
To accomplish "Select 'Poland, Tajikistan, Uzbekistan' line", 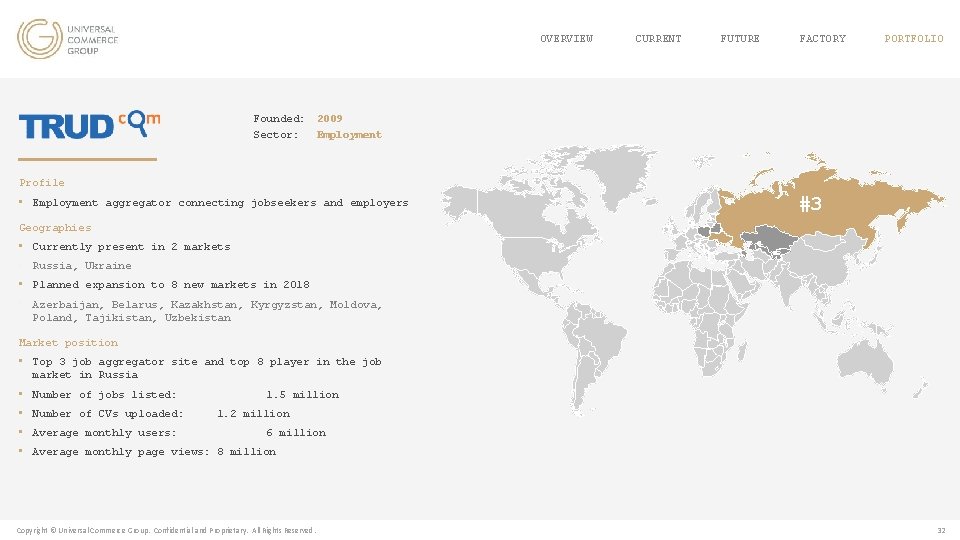I will point(131,318).
